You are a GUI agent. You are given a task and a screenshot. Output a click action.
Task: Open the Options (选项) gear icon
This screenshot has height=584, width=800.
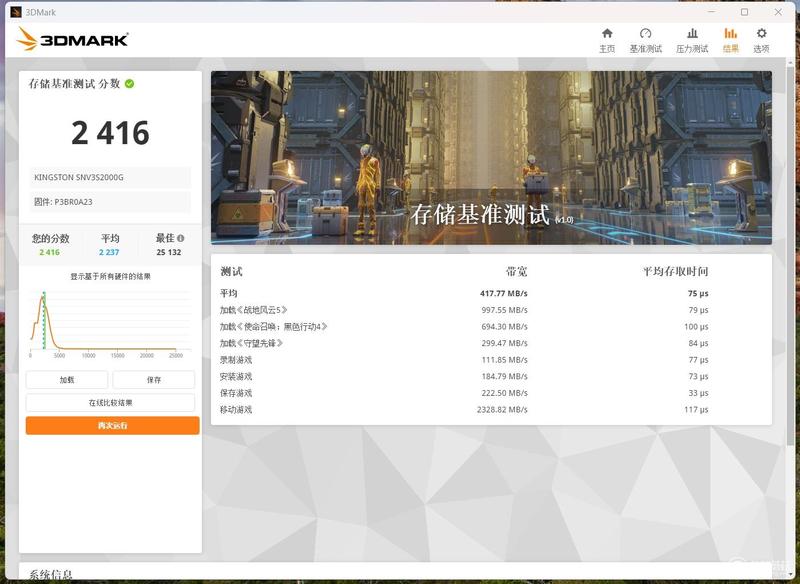[x=761, y=34]
